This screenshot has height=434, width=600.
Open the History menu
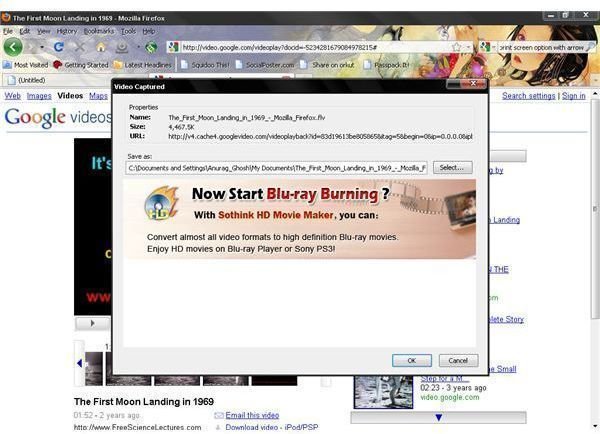point(67,31)
